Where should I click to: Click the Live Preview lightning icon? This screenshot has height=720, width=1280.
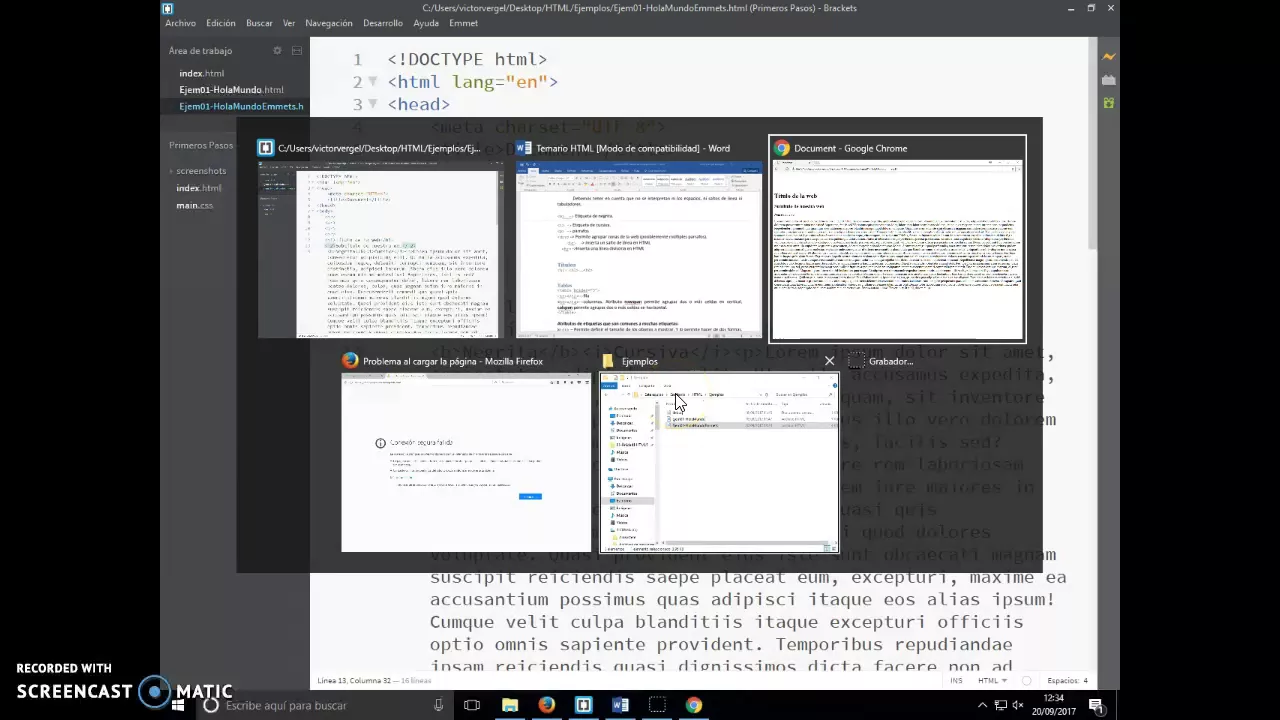pyautogui.click(x=1108, y=57)
